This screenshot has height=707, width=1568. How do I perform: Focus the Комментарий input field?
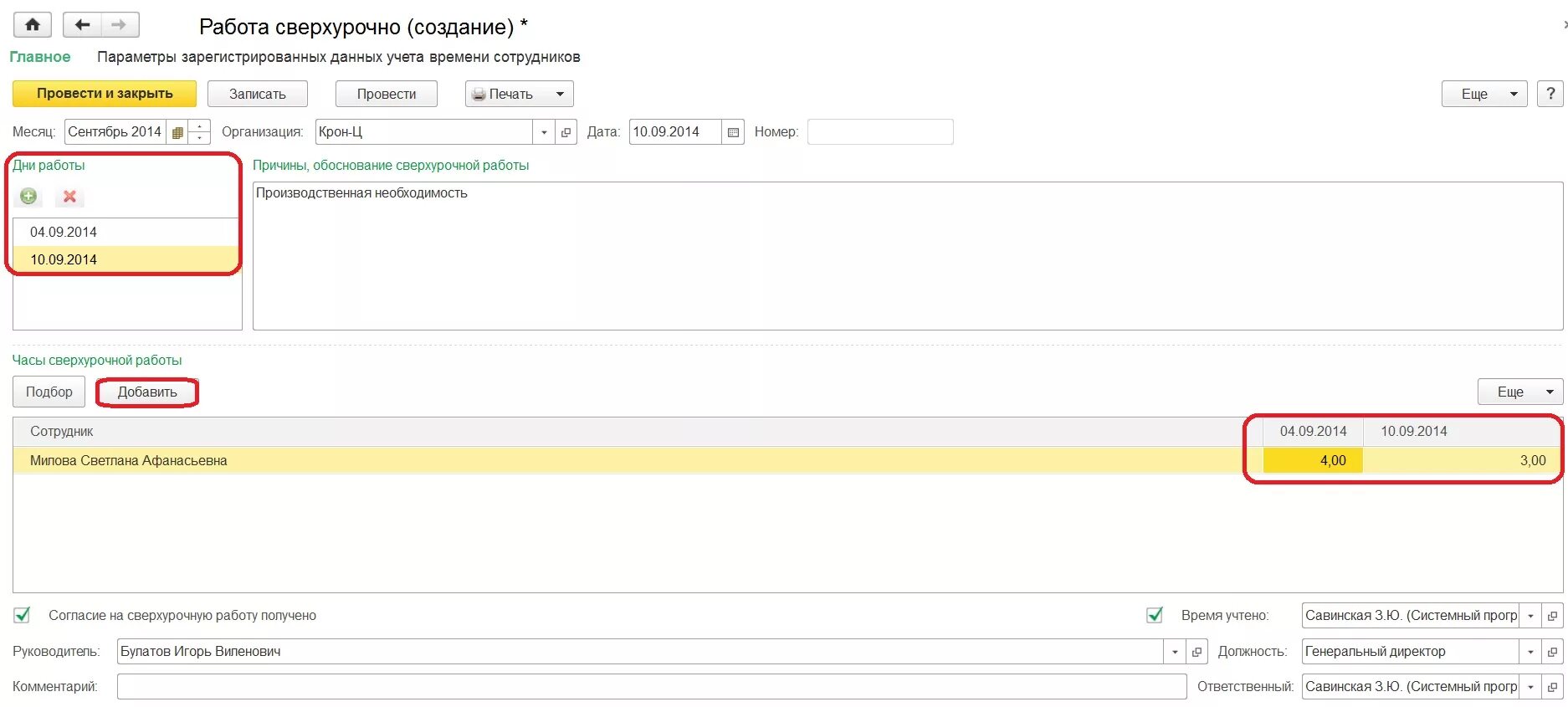652,687
